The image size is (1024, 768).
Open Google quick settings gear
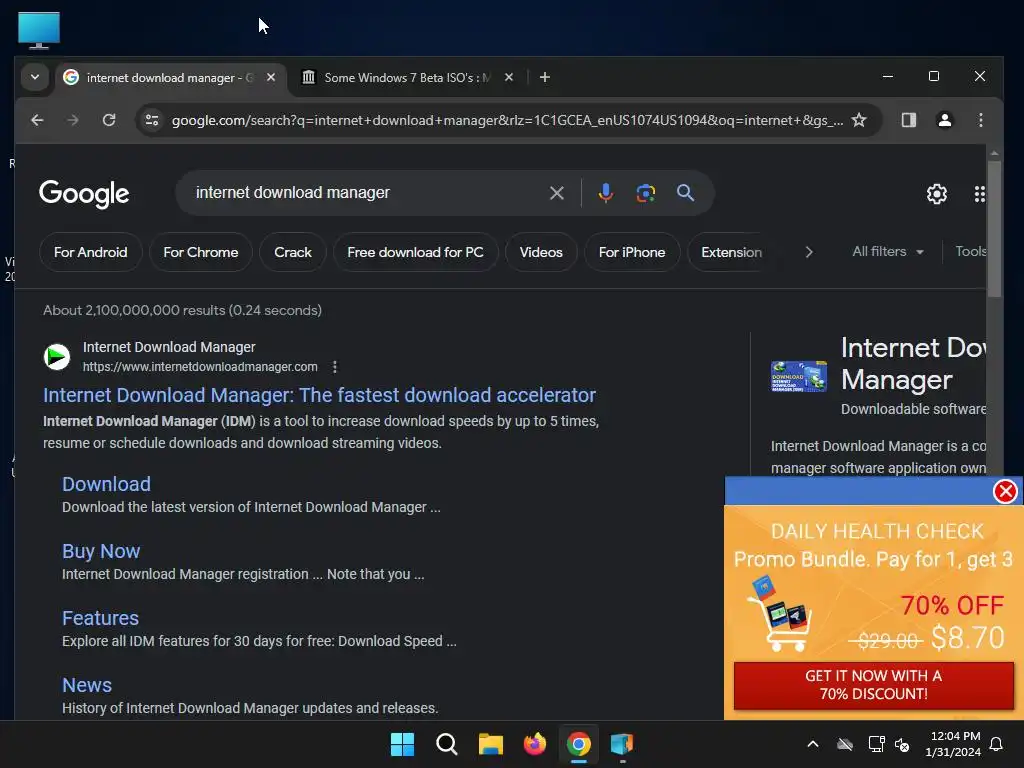[936, 194]
